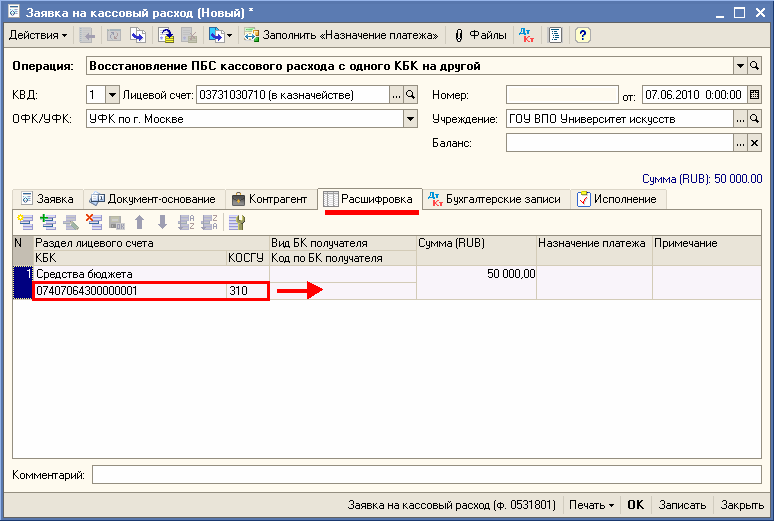Screen dimensions: 774x521
Task: Click Заполнить «Назначение платежа» button
Action: [341, 36]
